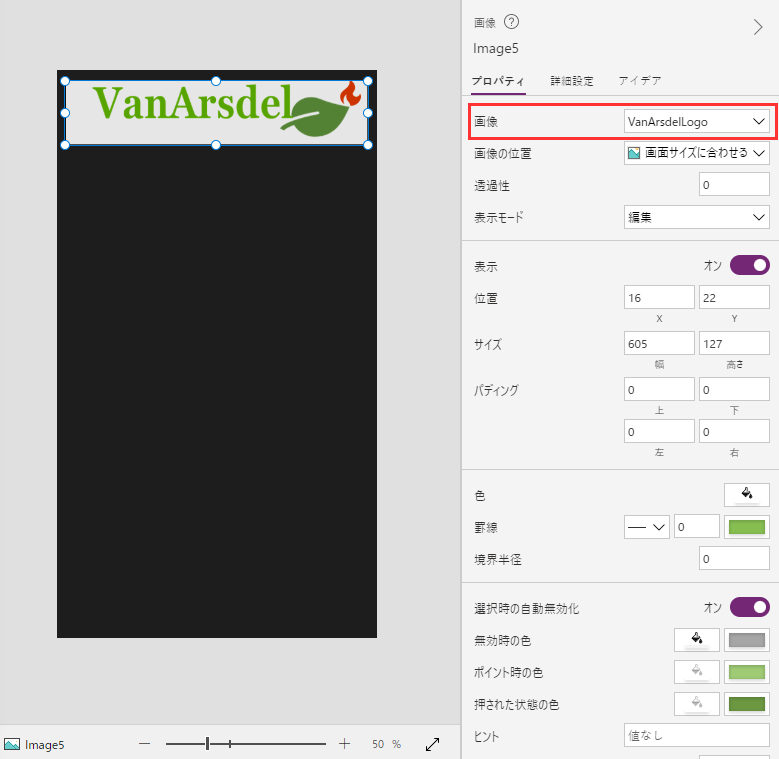The image size is (779, 759).
Task: Open the ポイント時の色 light green swatch
Action: 746,672
